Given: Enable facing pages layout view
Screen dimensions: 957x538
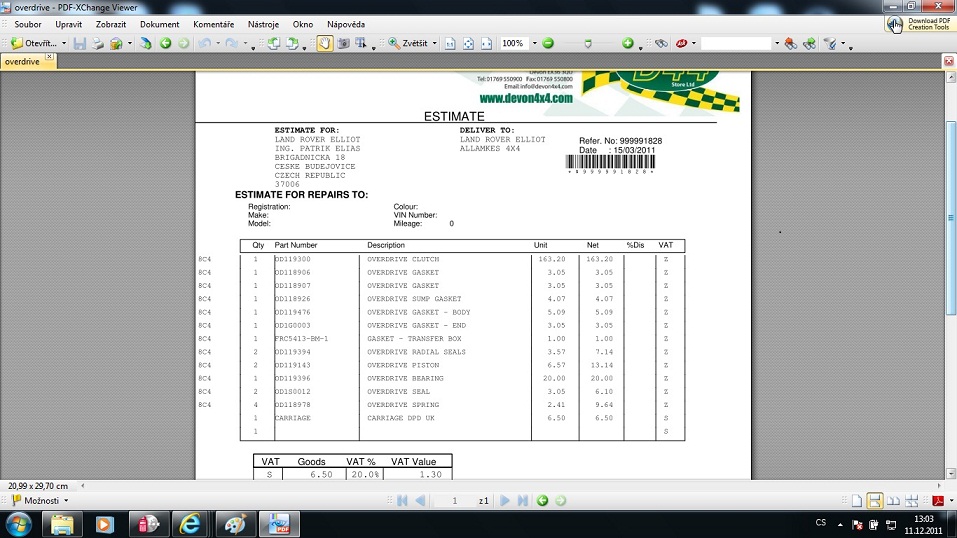Looking at the screenshot, I should tap(892, 500).
